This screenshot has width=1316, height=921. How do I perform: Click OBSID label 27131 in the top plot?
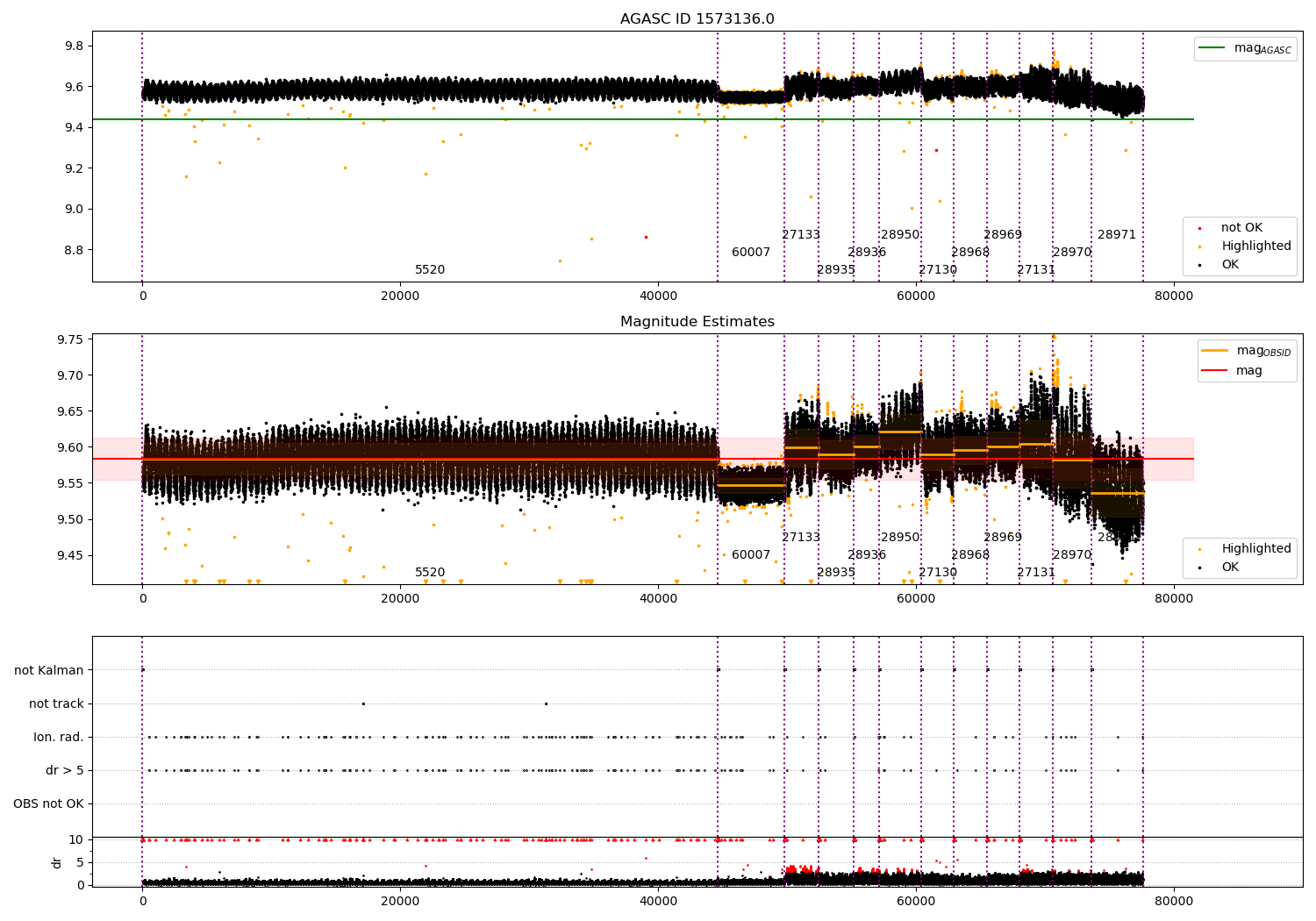pyautogui.click(x=1036, y=270)
